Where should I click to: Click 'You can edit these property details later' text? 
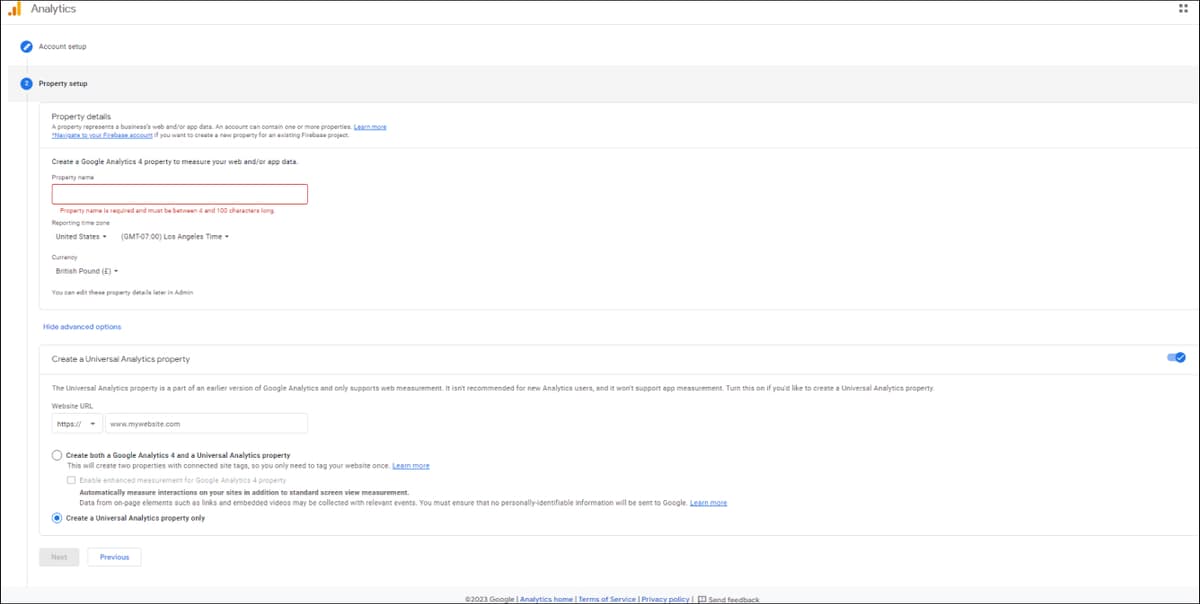pyautogui.click(x=122, y=292)
